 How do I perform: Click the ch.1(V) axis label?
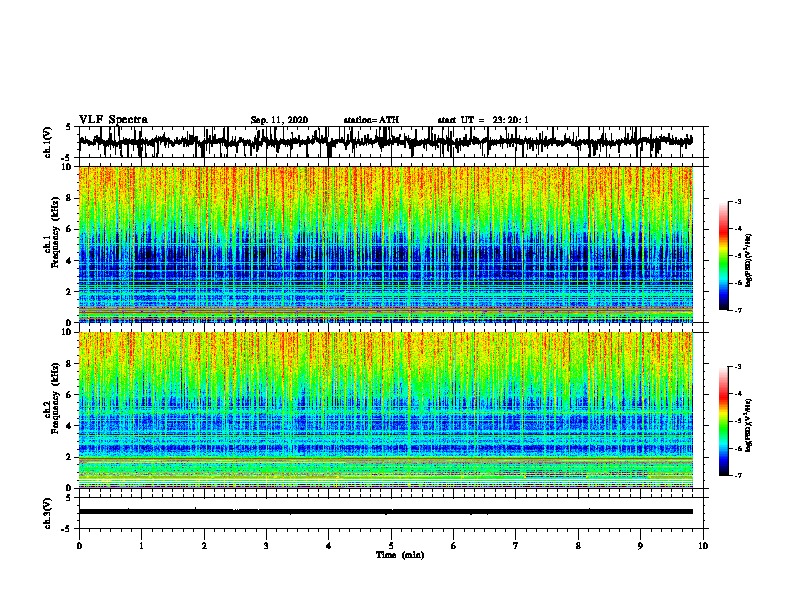coord(48,142)
